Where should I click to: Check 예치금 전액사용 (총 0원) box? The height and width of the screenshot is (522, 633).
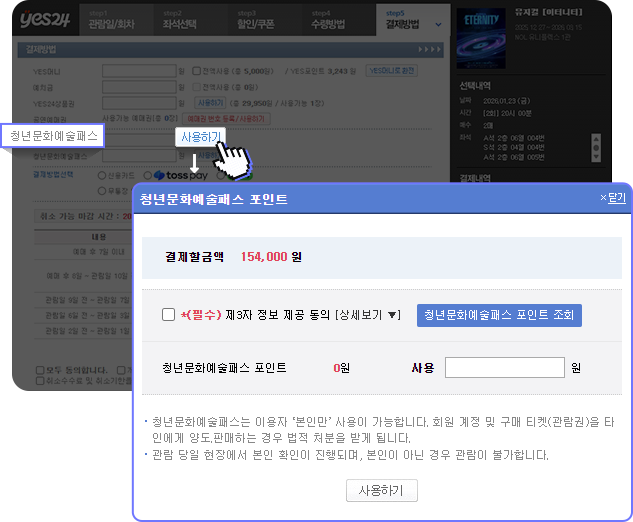(196, 87)
